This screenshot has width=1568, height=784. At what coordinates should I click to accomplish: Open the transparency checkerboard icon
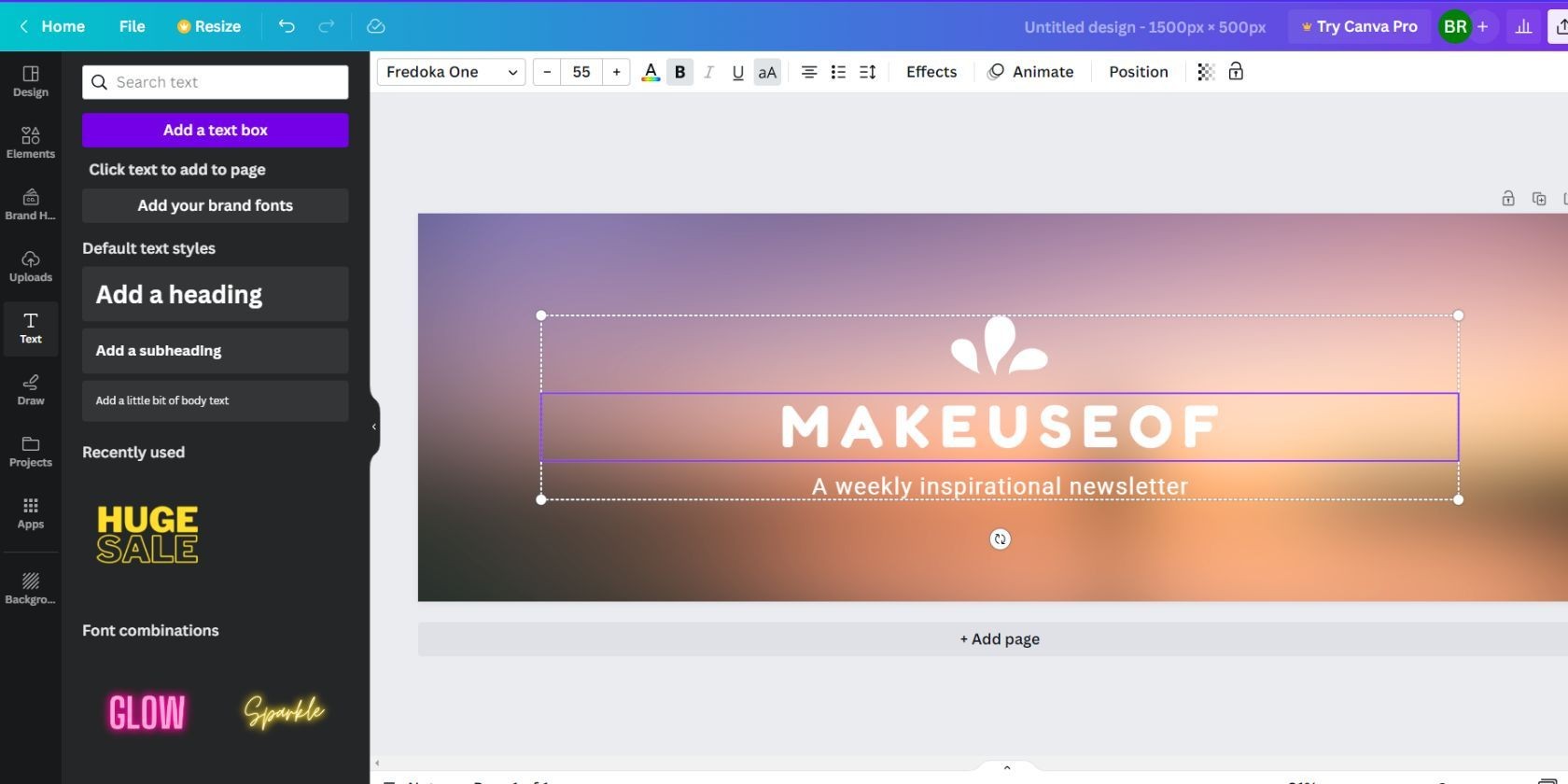pyautogui.click(x=1206, y=72)
